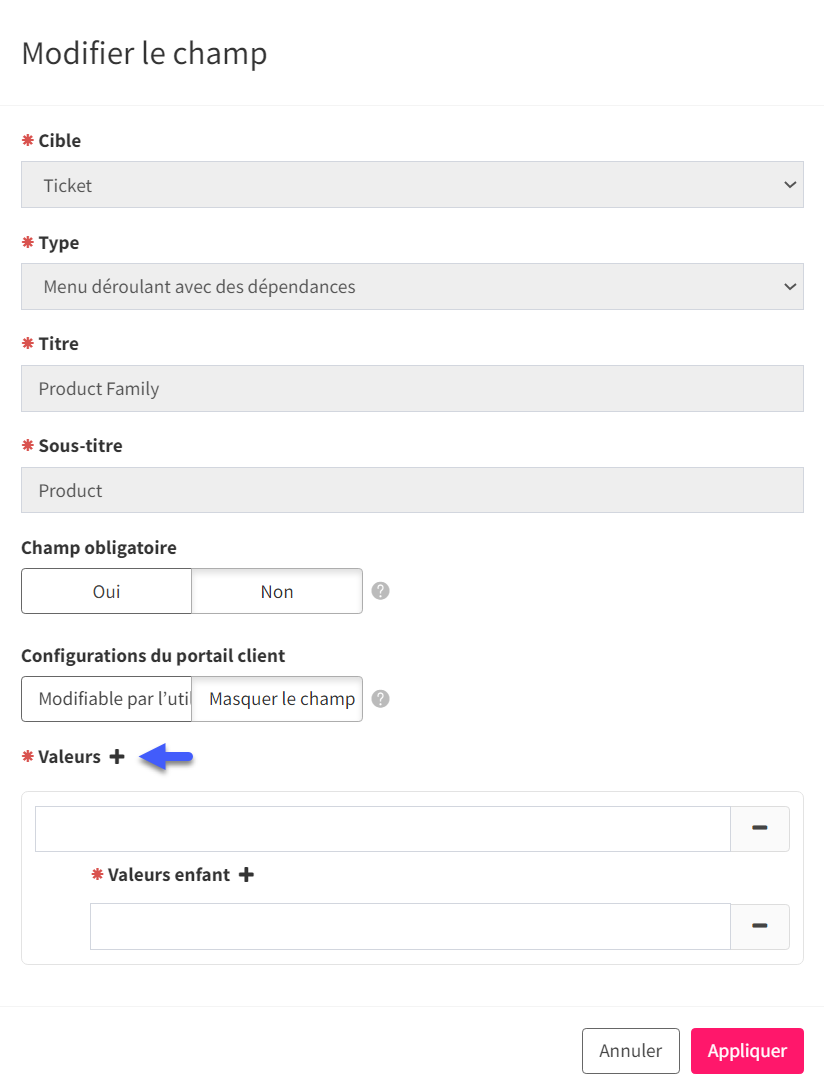Click the Appliquer button
Viewport: 824px width, 1090px height.
748,1051
